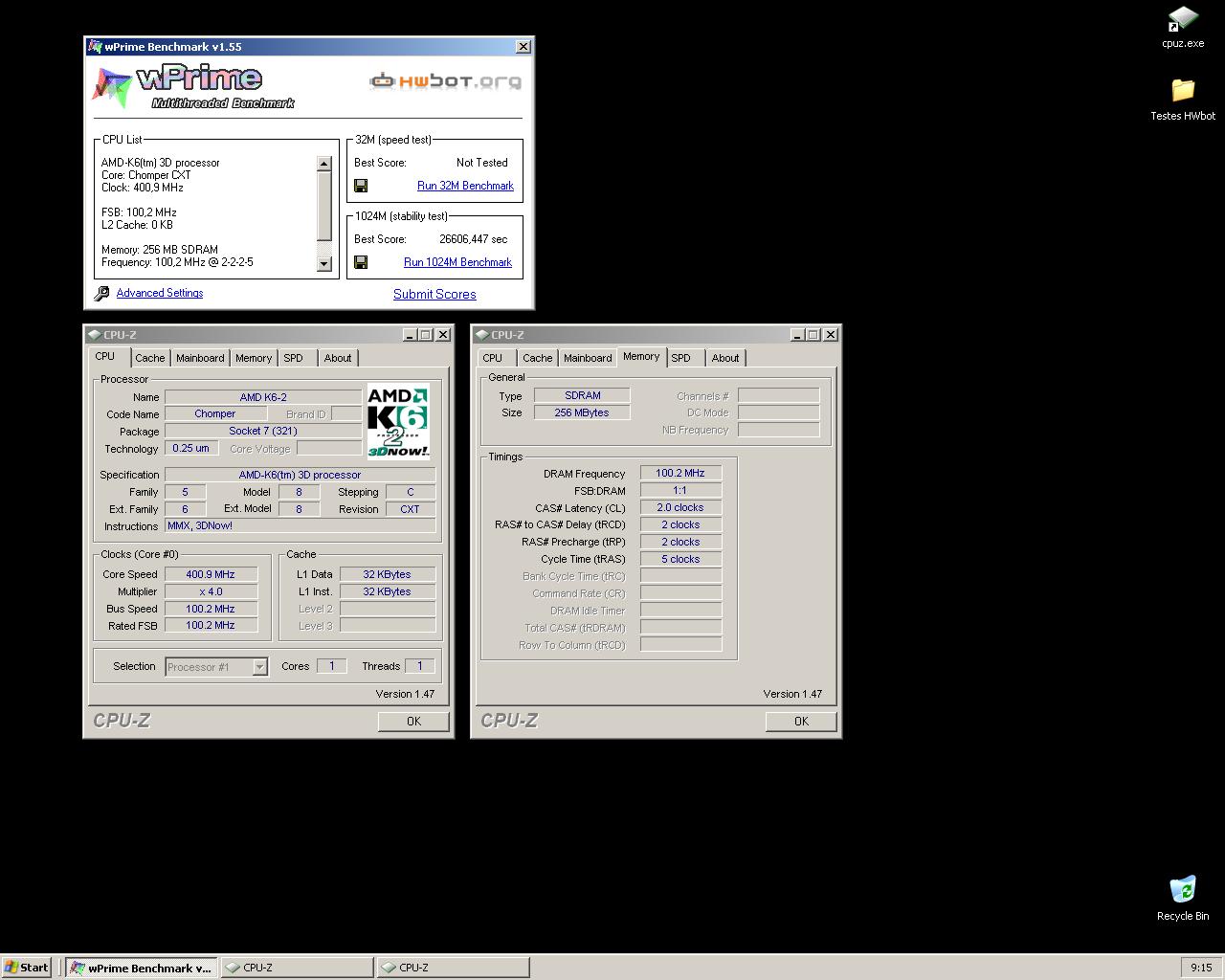Open the Testes HWbot folder

point(1183,99)
